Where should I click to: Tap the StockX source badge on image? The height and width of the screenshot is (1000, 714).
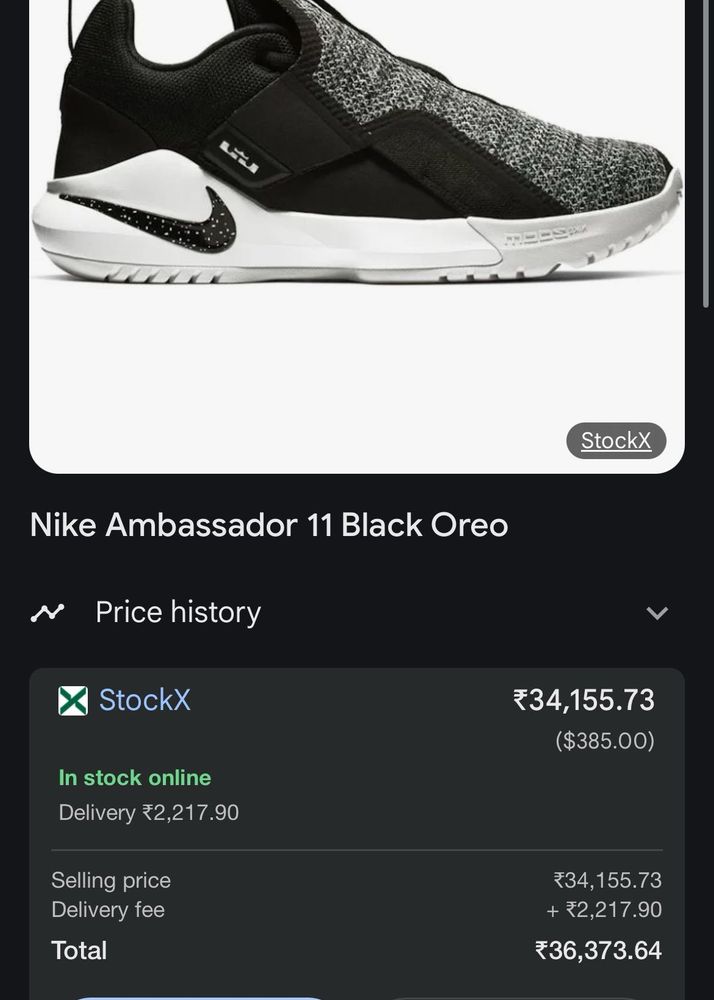pyautogui.click(x=615, y=441)
